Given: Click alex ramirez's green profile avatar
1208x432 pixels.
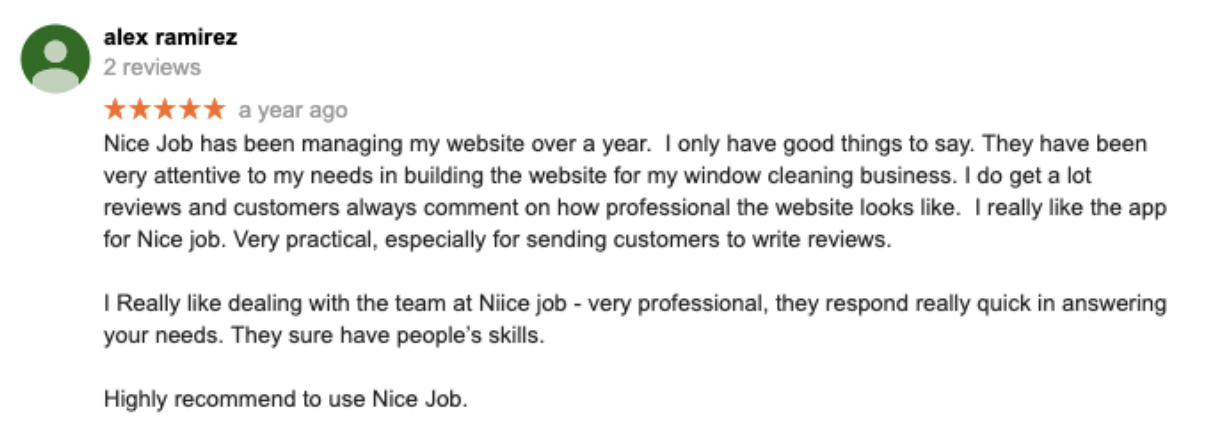Looking at the screenshot, I should coord(56,59).
